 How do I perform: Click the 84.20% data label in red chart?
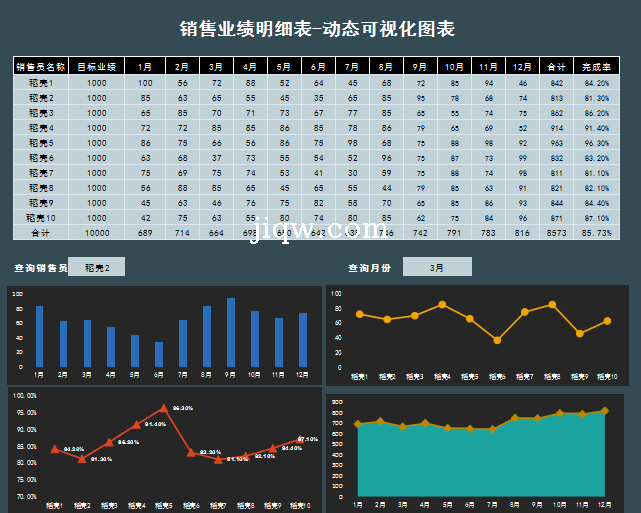73,450
